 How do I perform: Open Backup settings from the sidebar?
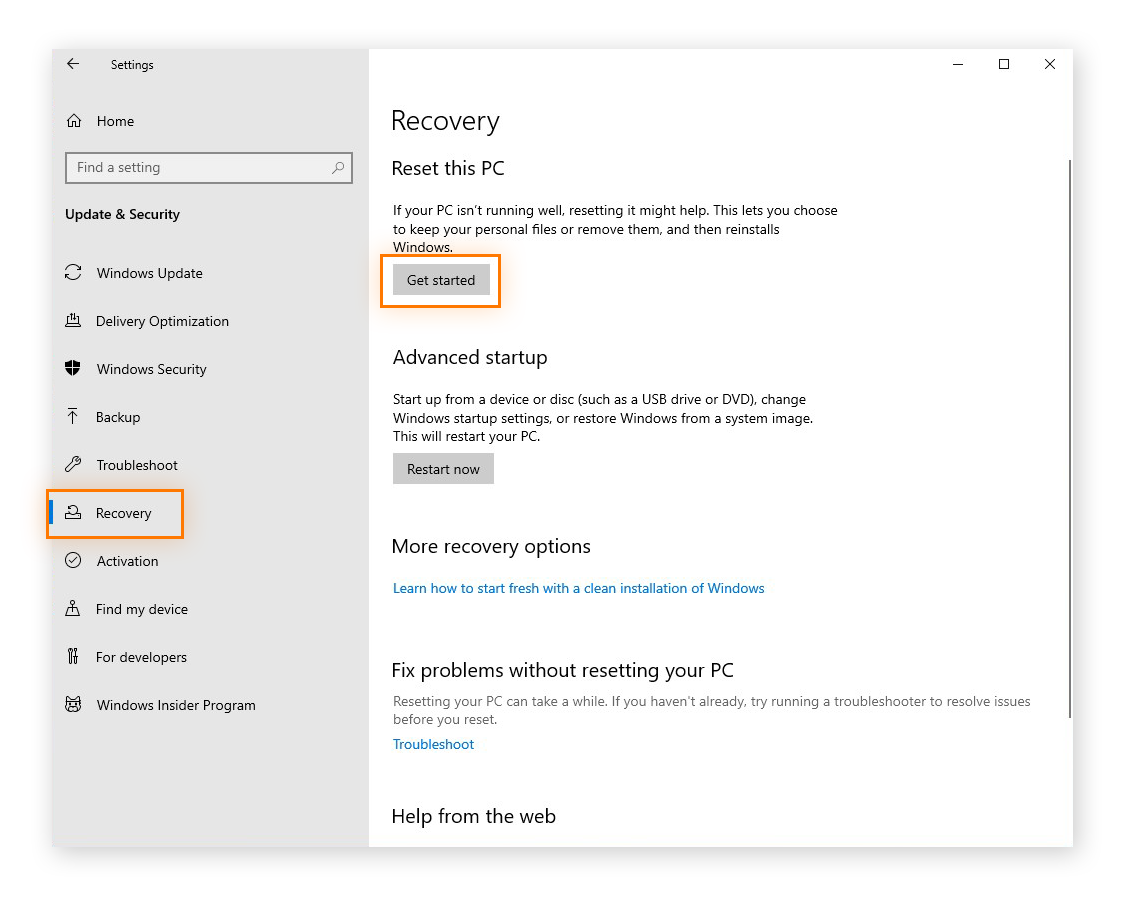(x=73, y=416)
